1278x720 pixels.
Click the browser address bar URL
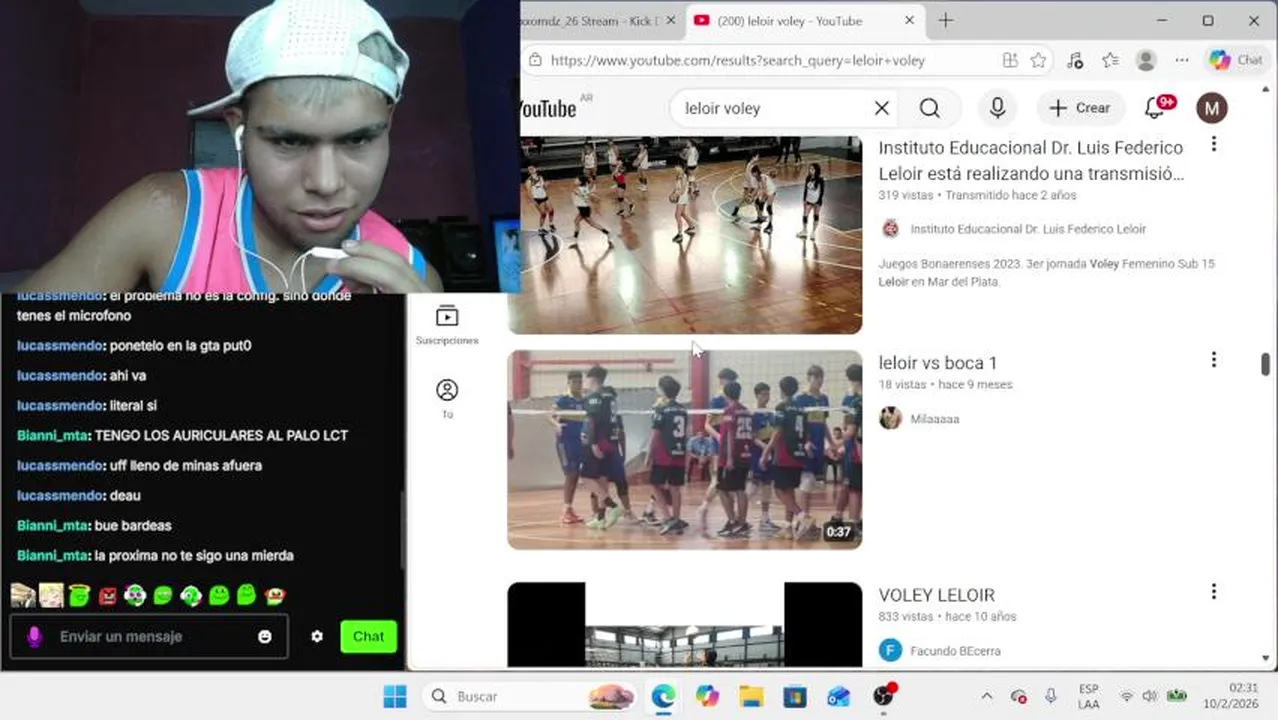[x=737, y=60]
